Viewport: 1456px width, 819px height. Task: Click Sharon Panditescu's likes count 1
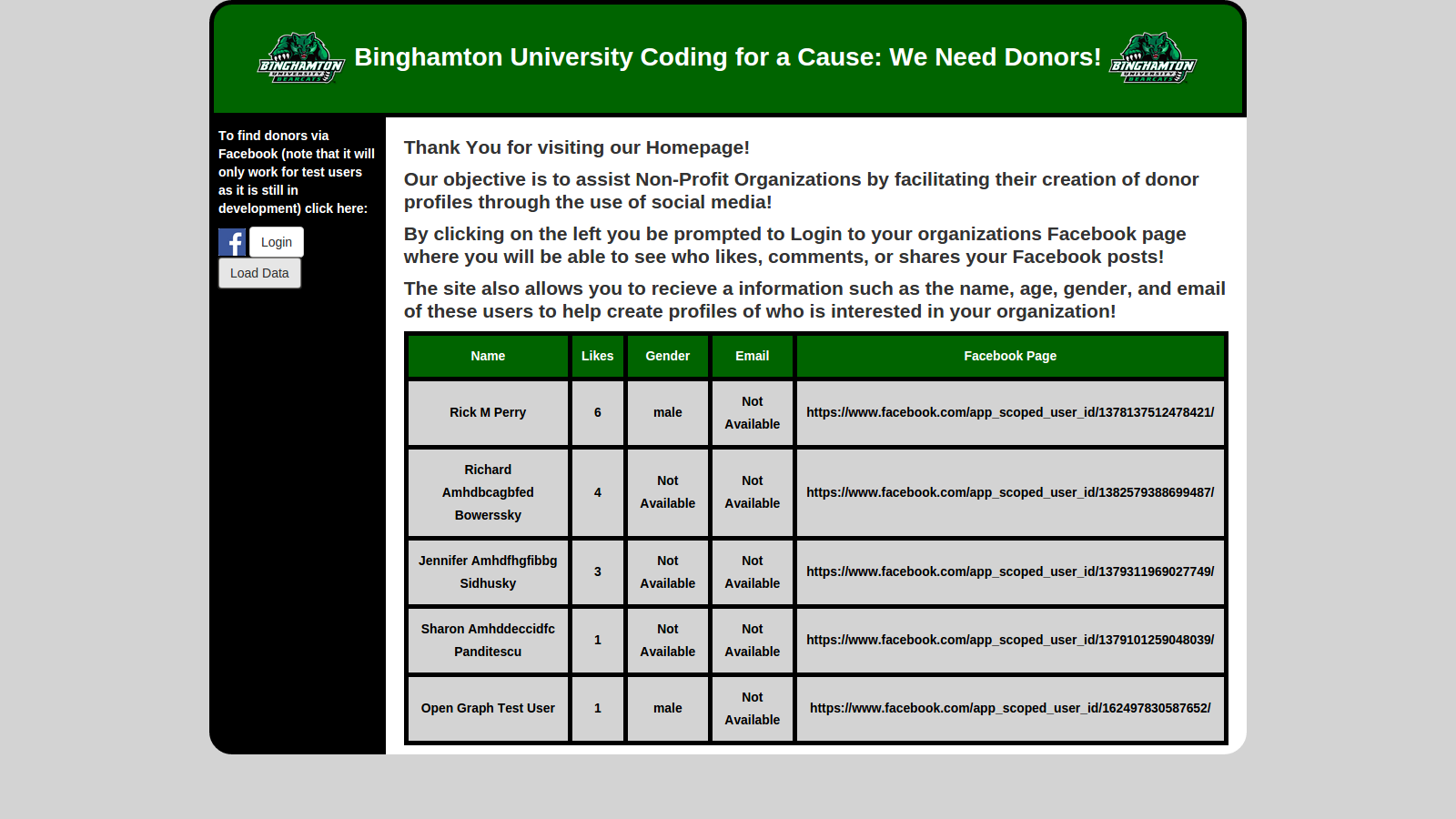(598, 640)
